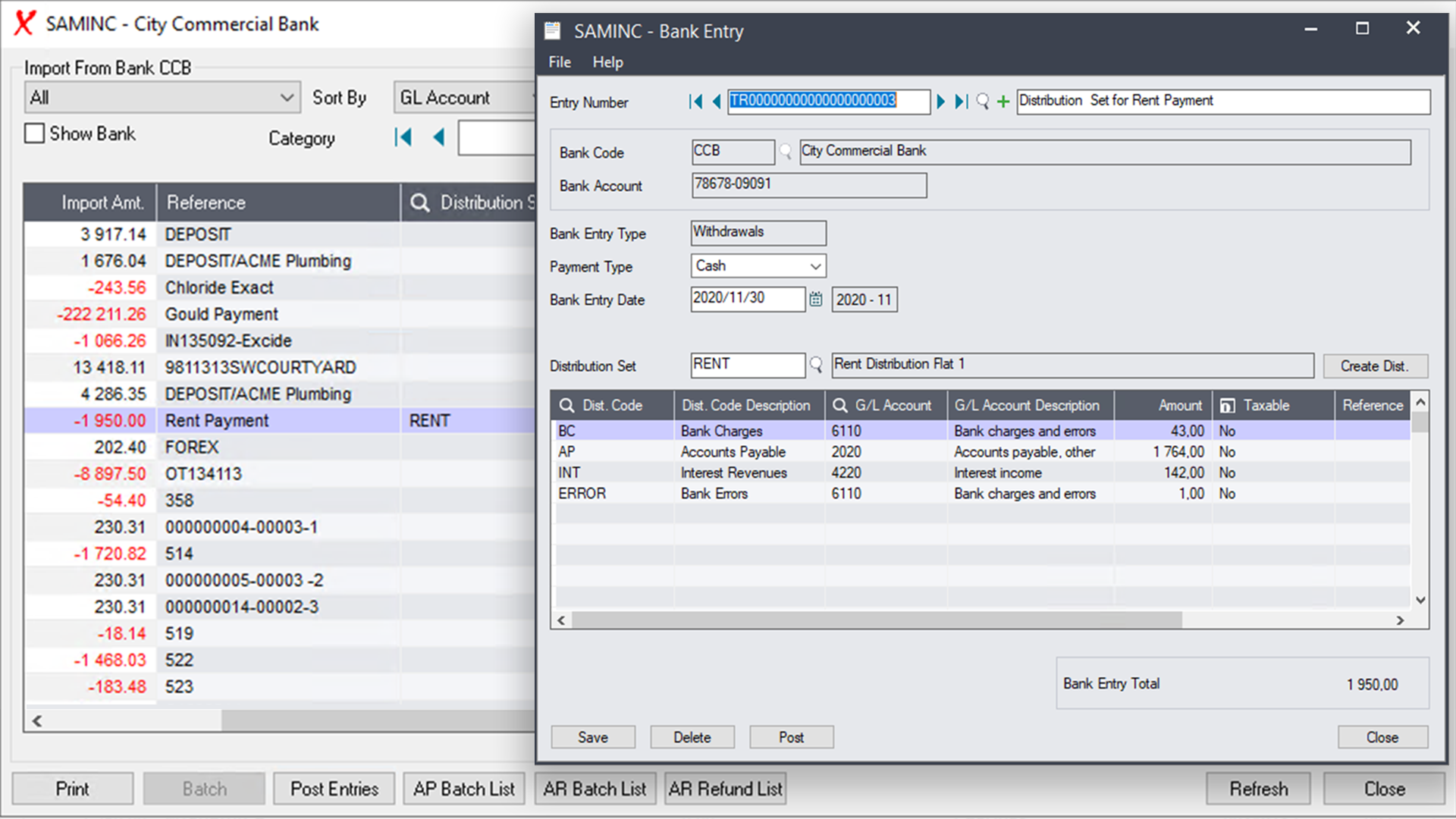The image size is (1456, 819).
Task: Open calendar picker for Bank Entry Date
Action: (816, 300)
